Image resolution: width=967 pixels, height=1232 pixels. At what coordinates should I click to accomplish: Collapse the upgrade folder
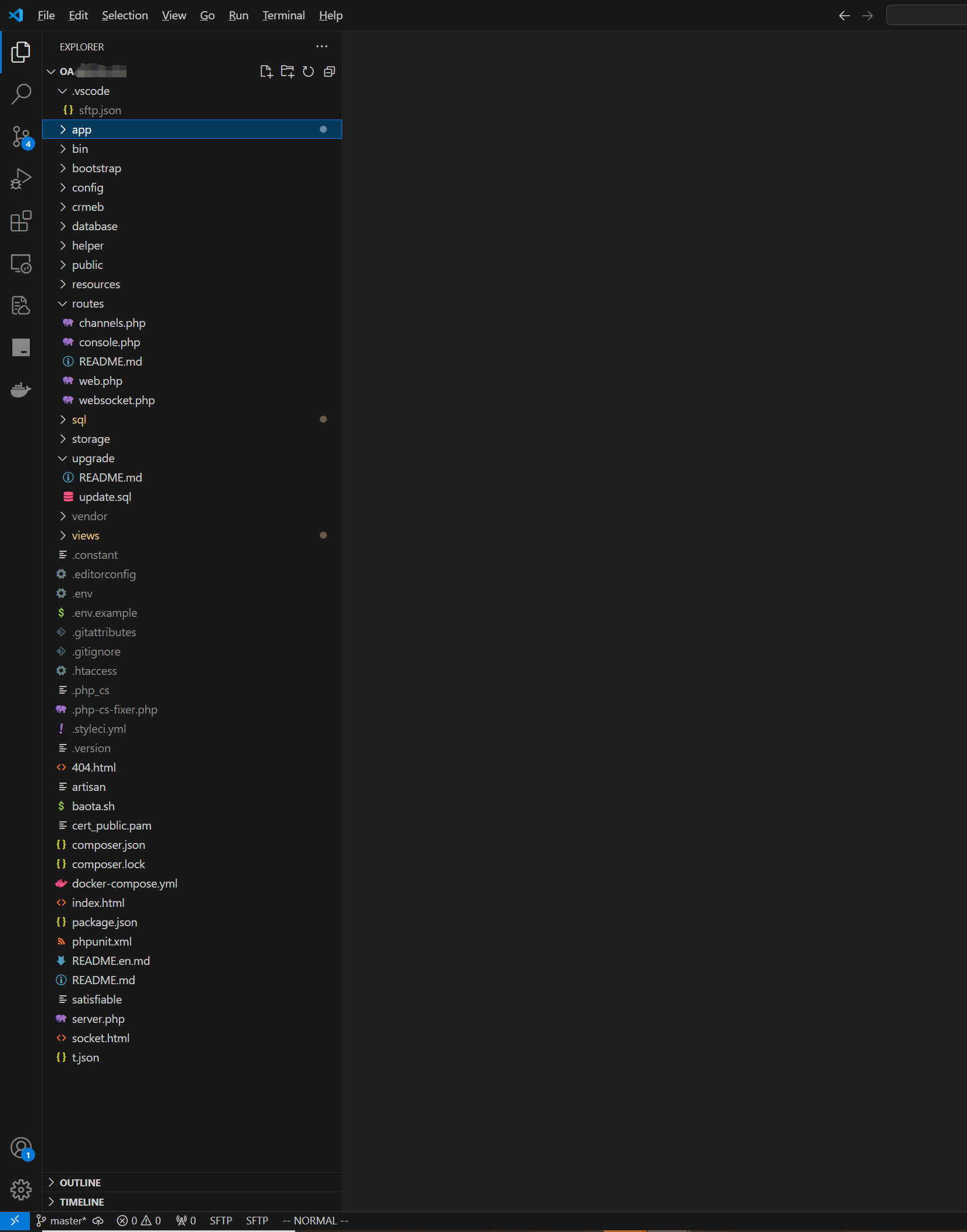192,458
